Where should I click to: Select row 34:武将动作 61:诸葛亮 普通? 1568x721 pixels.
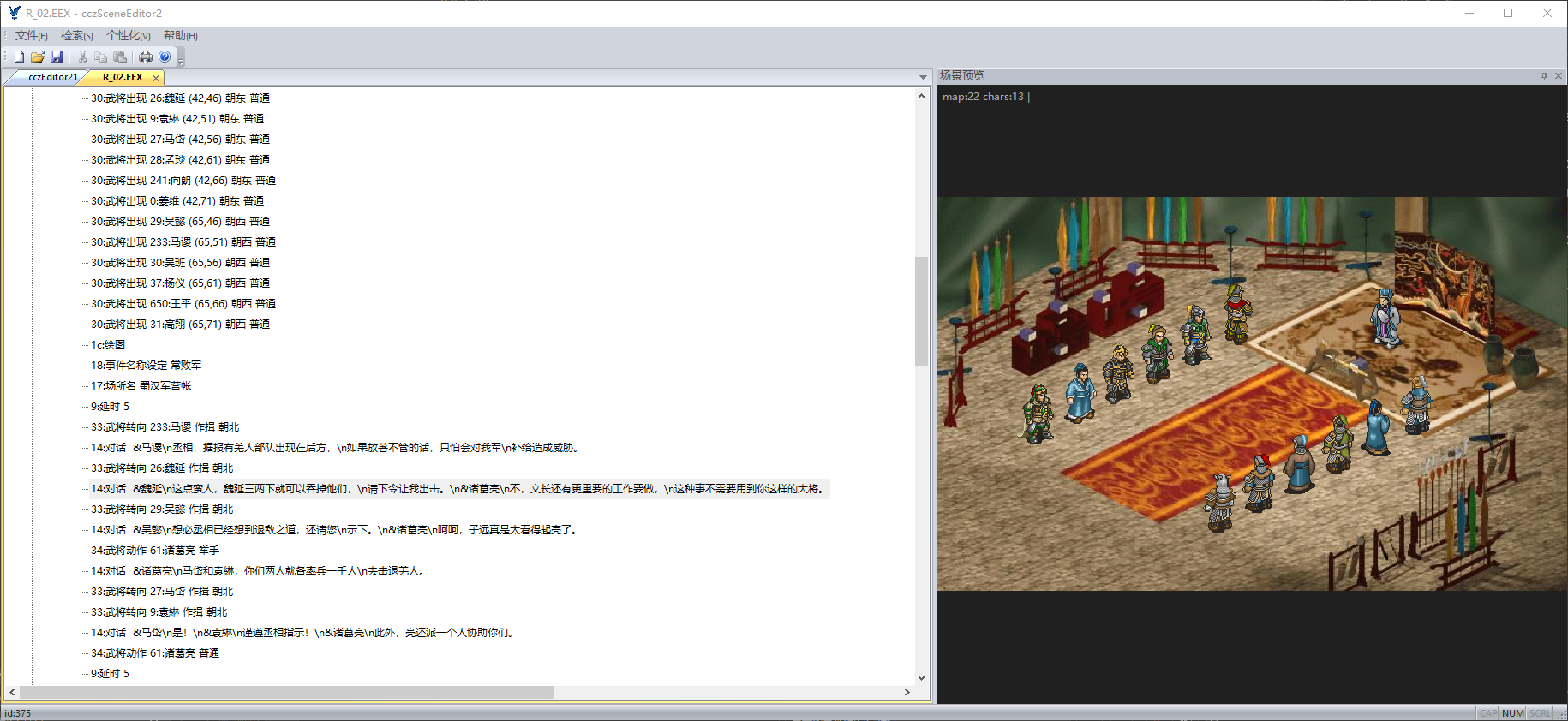pos(155,653)
